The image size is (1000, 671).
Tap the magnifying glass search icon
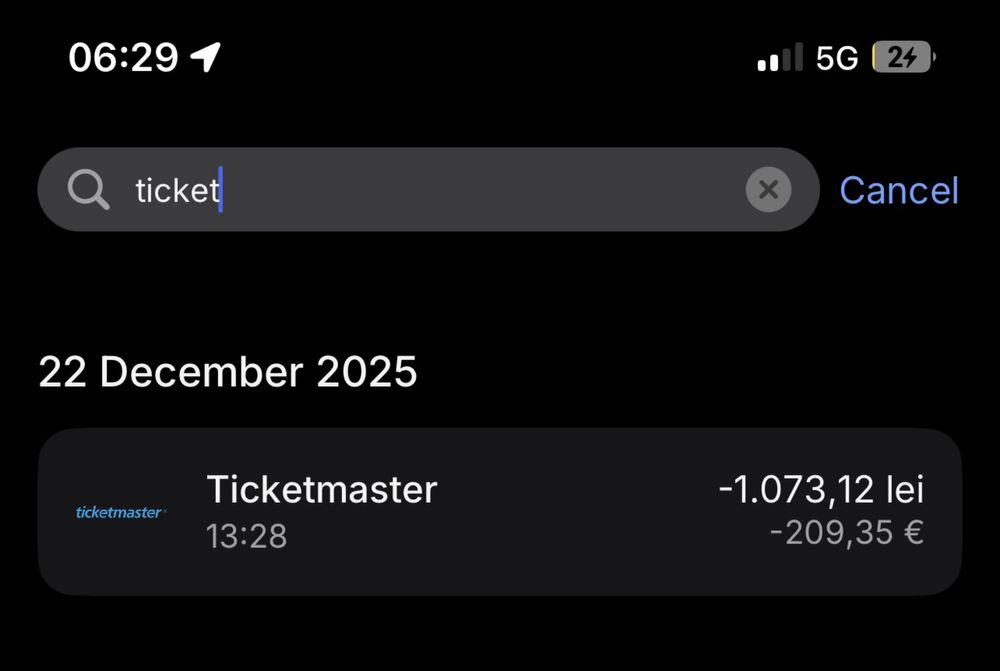(x=89, y=190)
